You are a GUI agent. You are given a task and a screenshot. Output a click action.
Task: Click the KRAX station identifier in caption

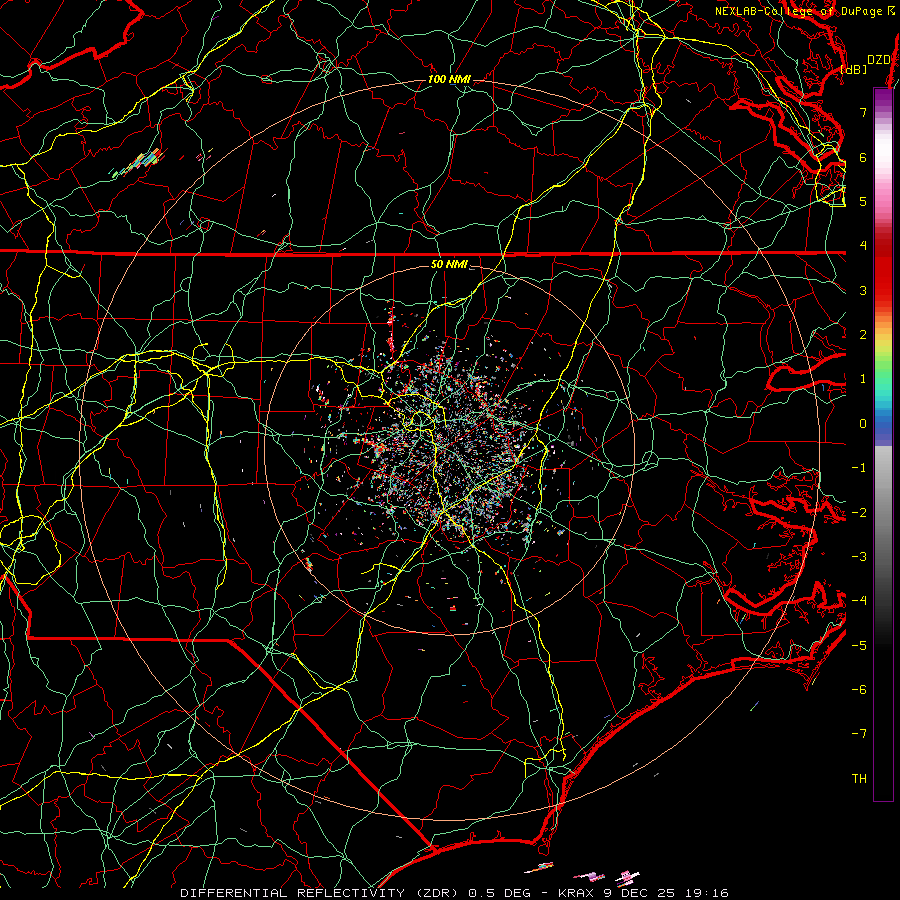click(575, 893)
